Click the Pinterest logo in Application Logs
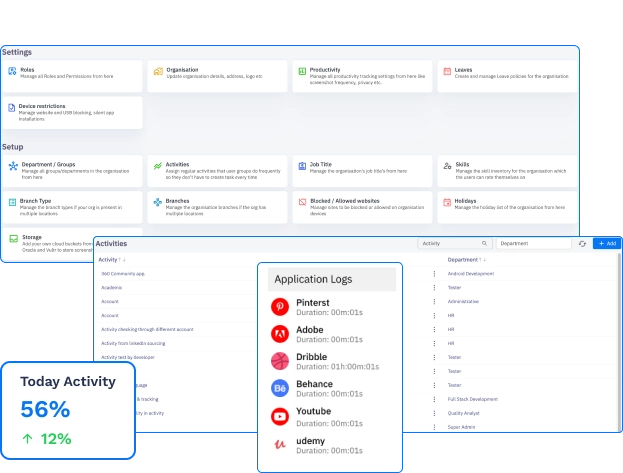The width and height of the screenshot is (623, 473). point(280,306)
